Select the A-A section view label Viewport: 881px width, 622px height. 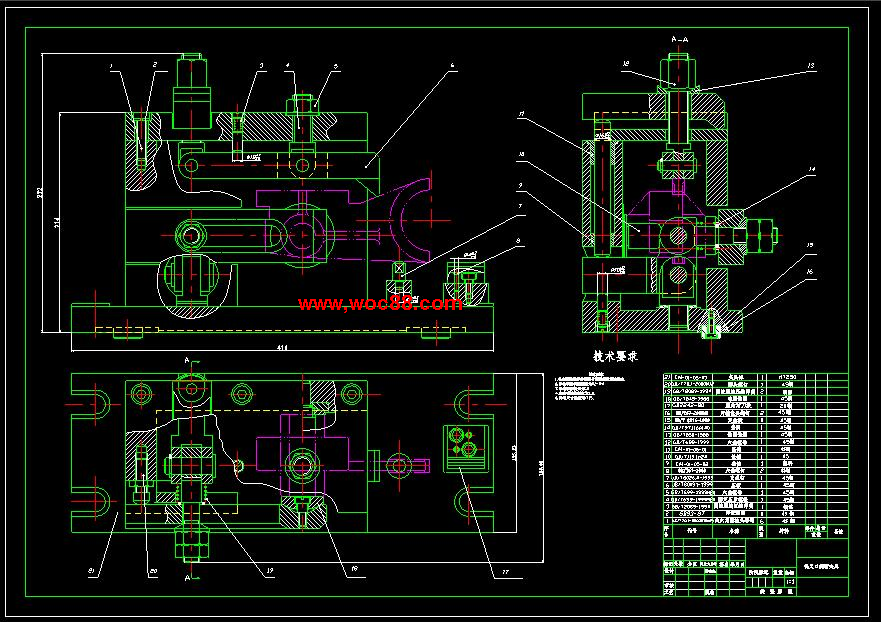click(x=680, y=39)
